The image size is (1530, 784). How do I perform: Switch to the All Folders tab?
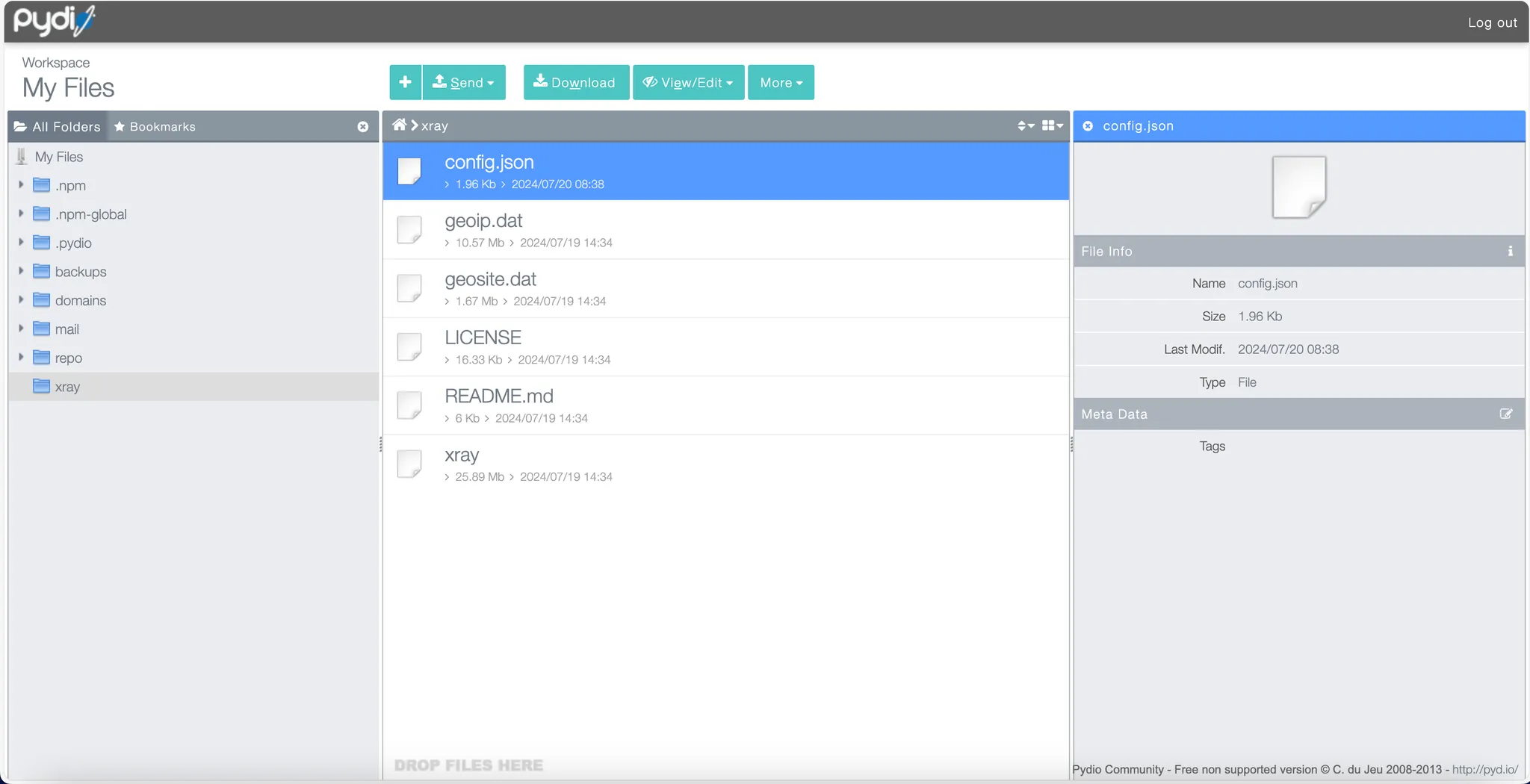(58, 127)
